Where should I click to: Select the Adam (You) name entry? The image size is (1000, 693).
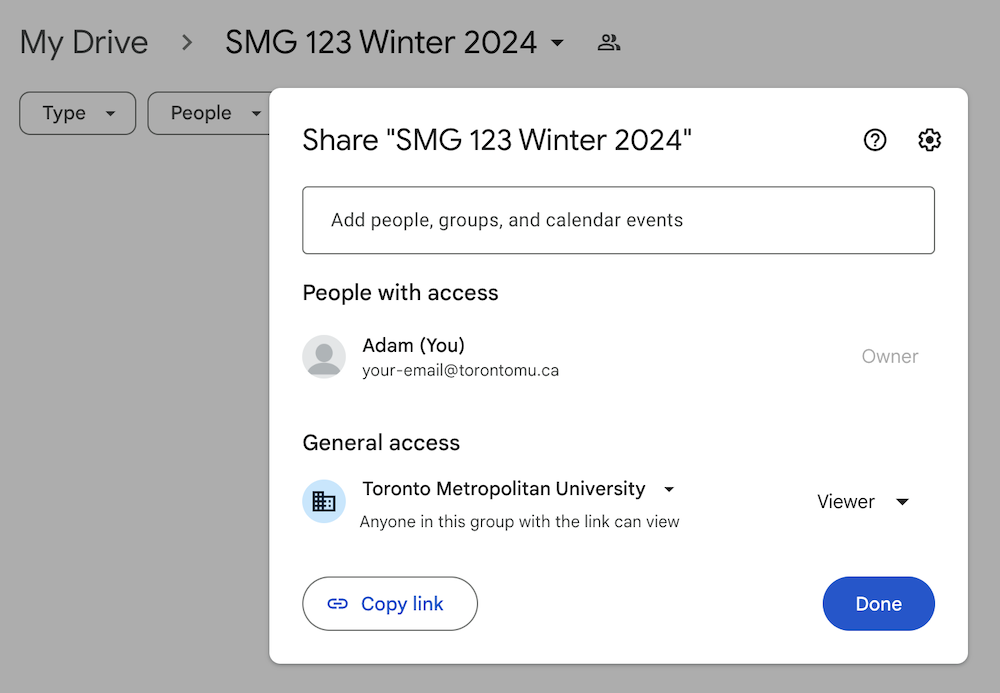click(x=413, y=345)
